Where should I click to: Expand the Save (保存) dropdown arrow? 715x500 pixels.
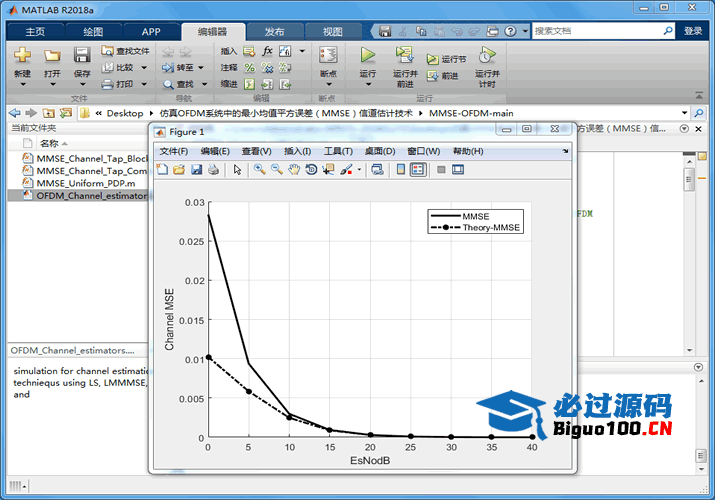[83, 84]
